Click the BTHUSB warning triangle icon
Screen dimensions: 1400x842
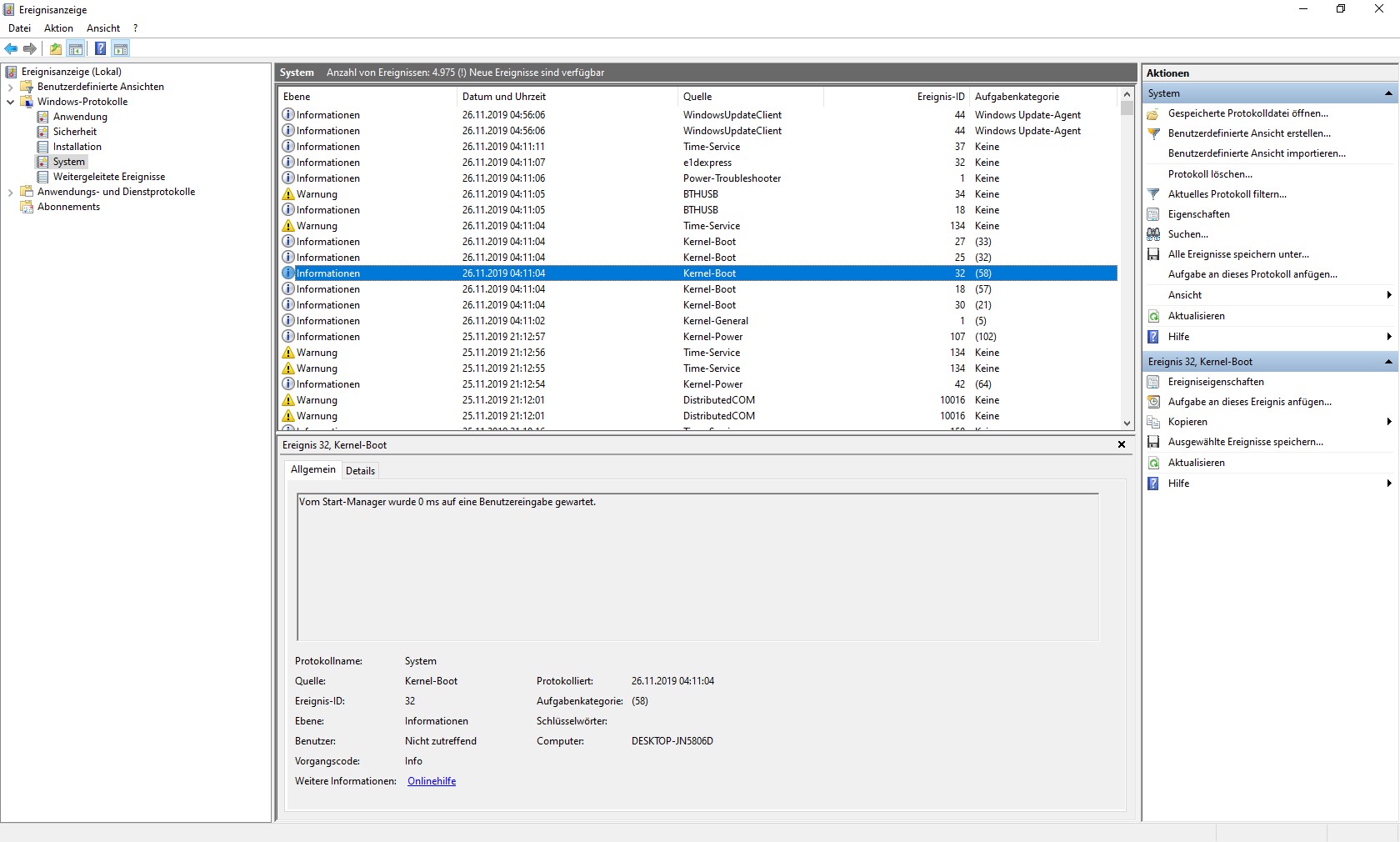pos(288,194)
